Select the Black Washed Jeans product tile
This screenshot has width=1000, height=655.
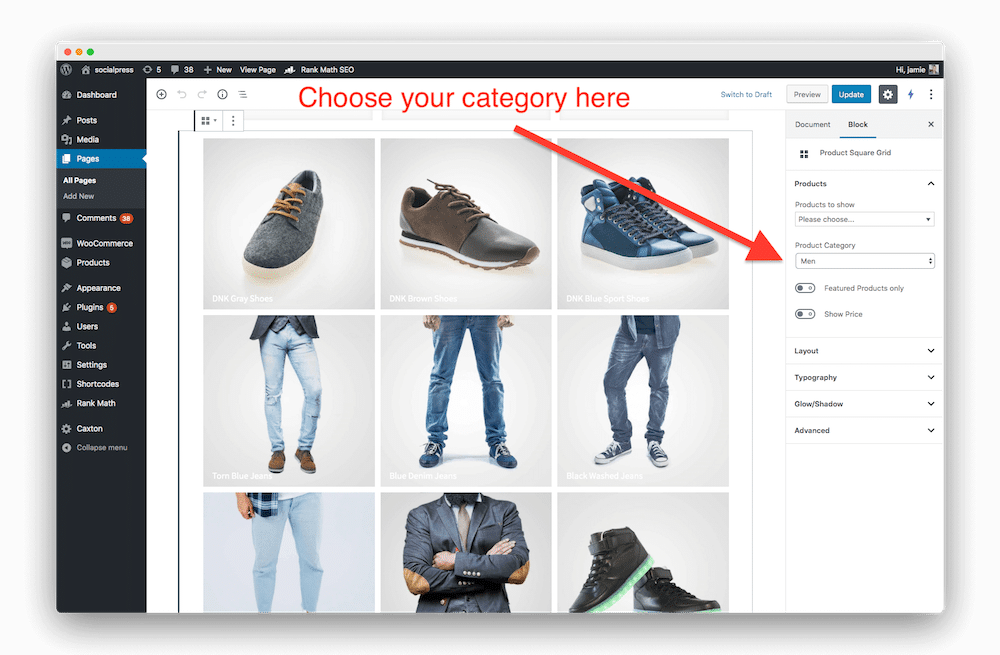[x=643, y=401]
